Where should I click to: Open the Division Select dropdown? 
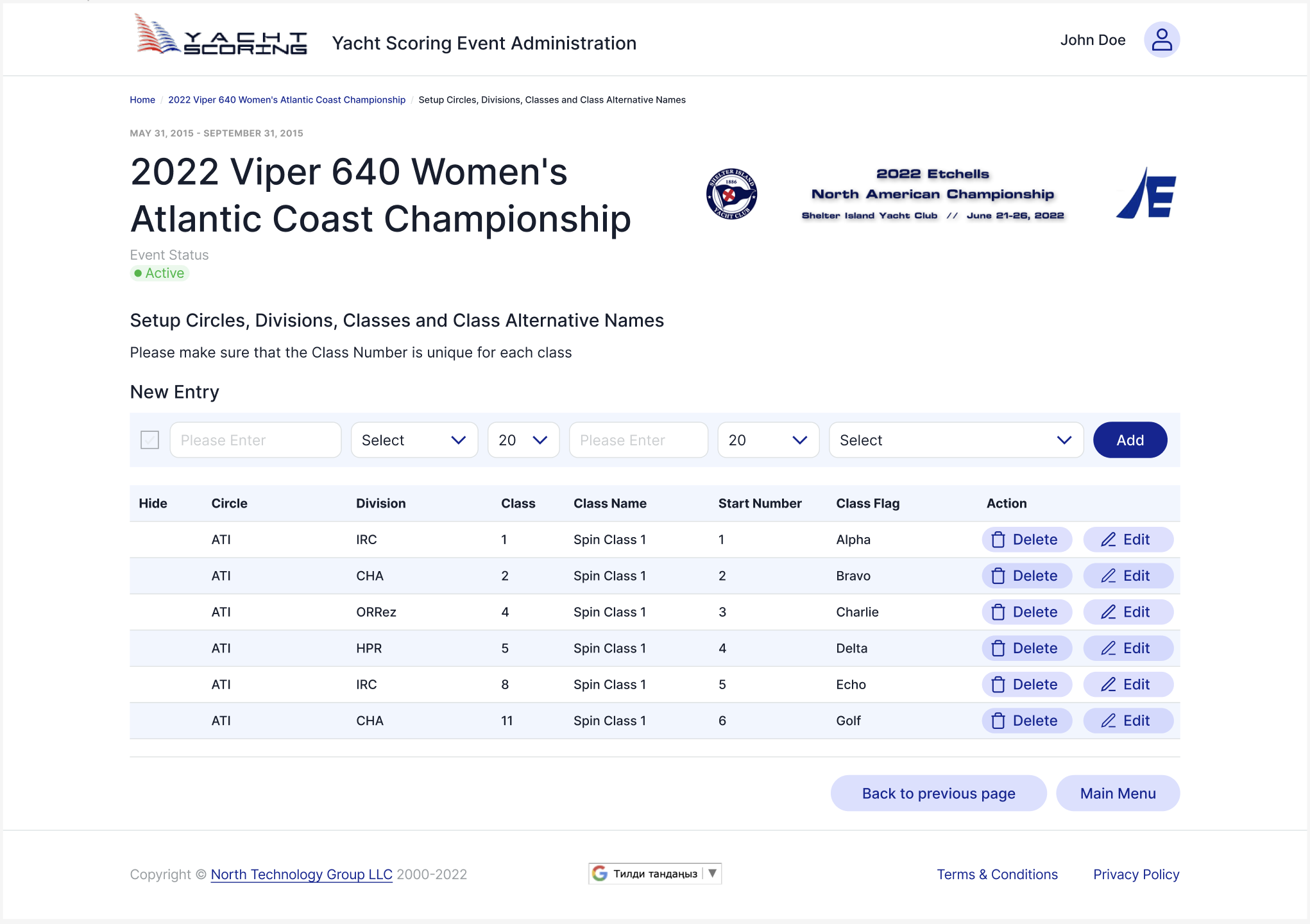click(x=414, y=440)
